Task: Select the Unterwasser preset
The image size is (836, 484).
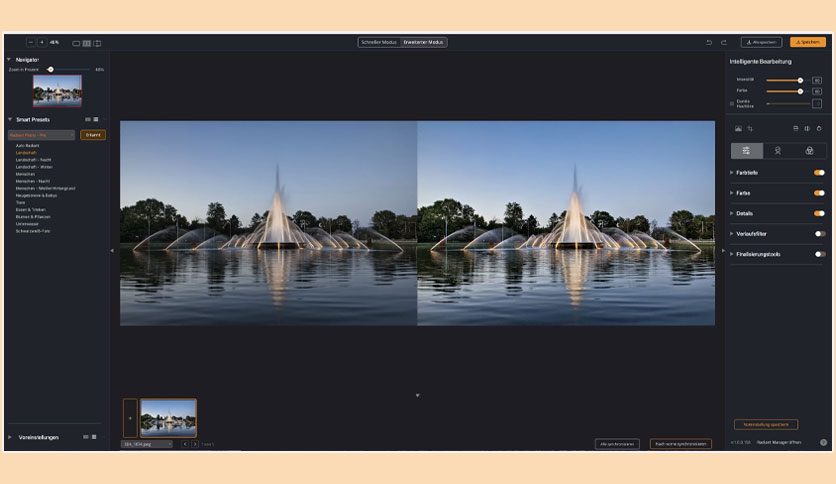Action: click(x=27, y=224)
